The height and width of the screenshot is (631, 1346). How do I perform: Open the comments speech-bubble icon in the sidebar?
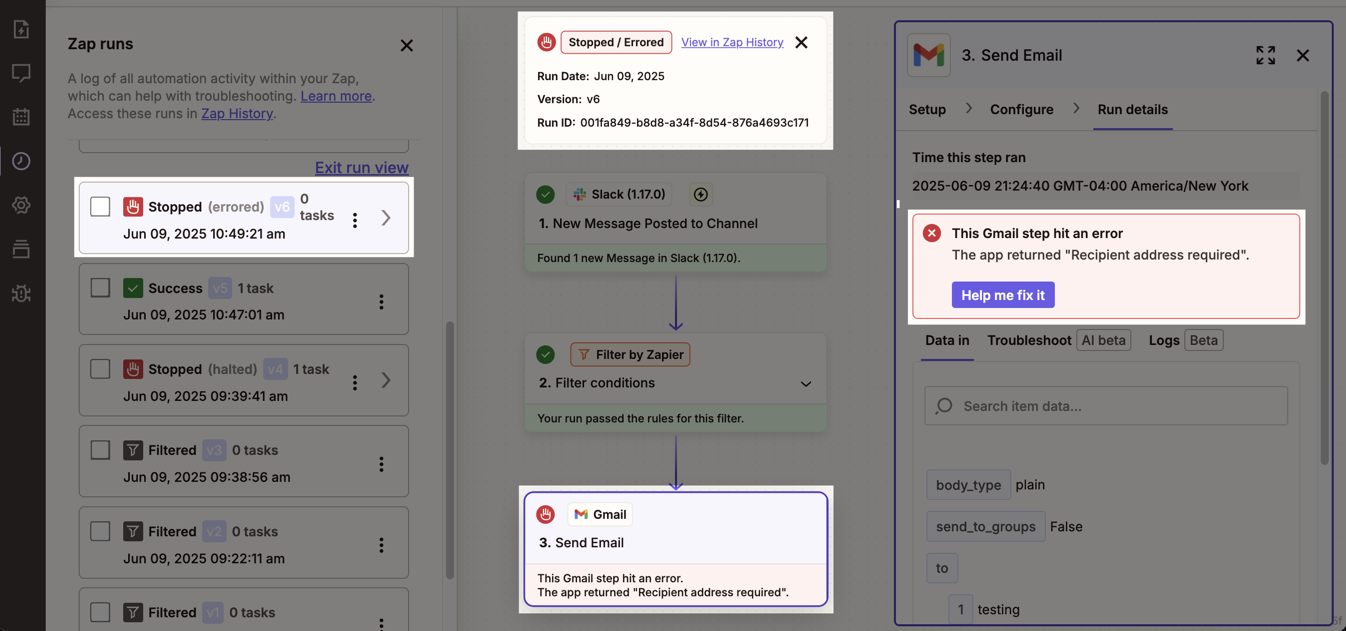coord(21,73)
